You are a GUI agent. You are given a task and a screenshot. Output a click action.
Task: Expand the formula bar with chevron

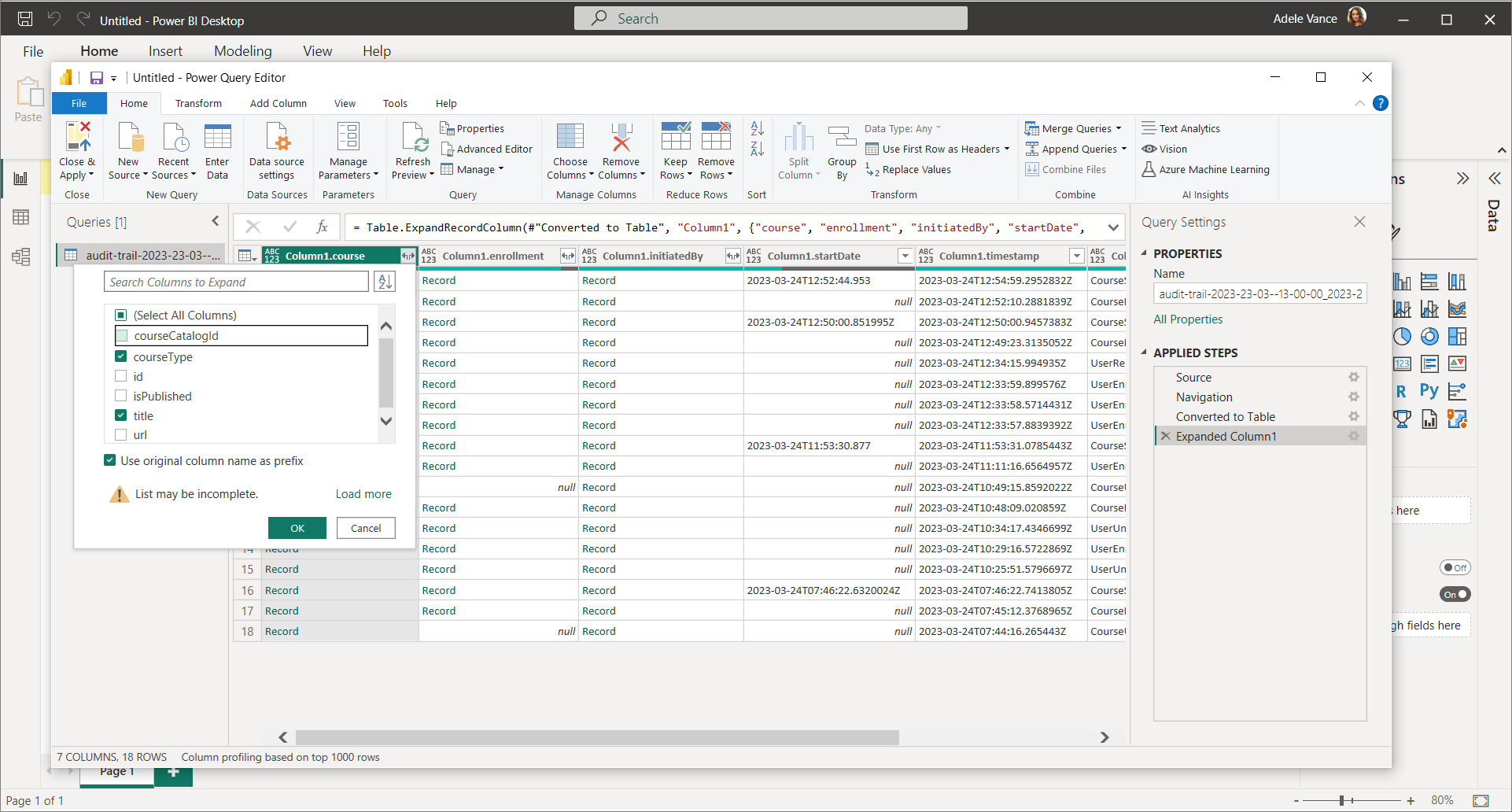[1113, 227]
